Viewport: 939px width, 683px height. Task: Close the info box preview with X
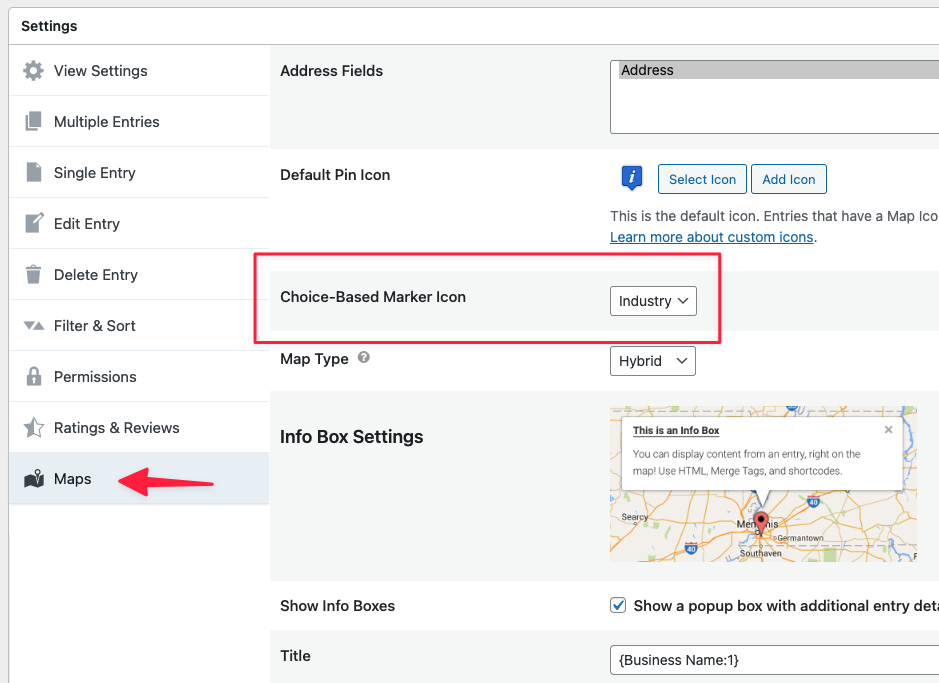888,430
